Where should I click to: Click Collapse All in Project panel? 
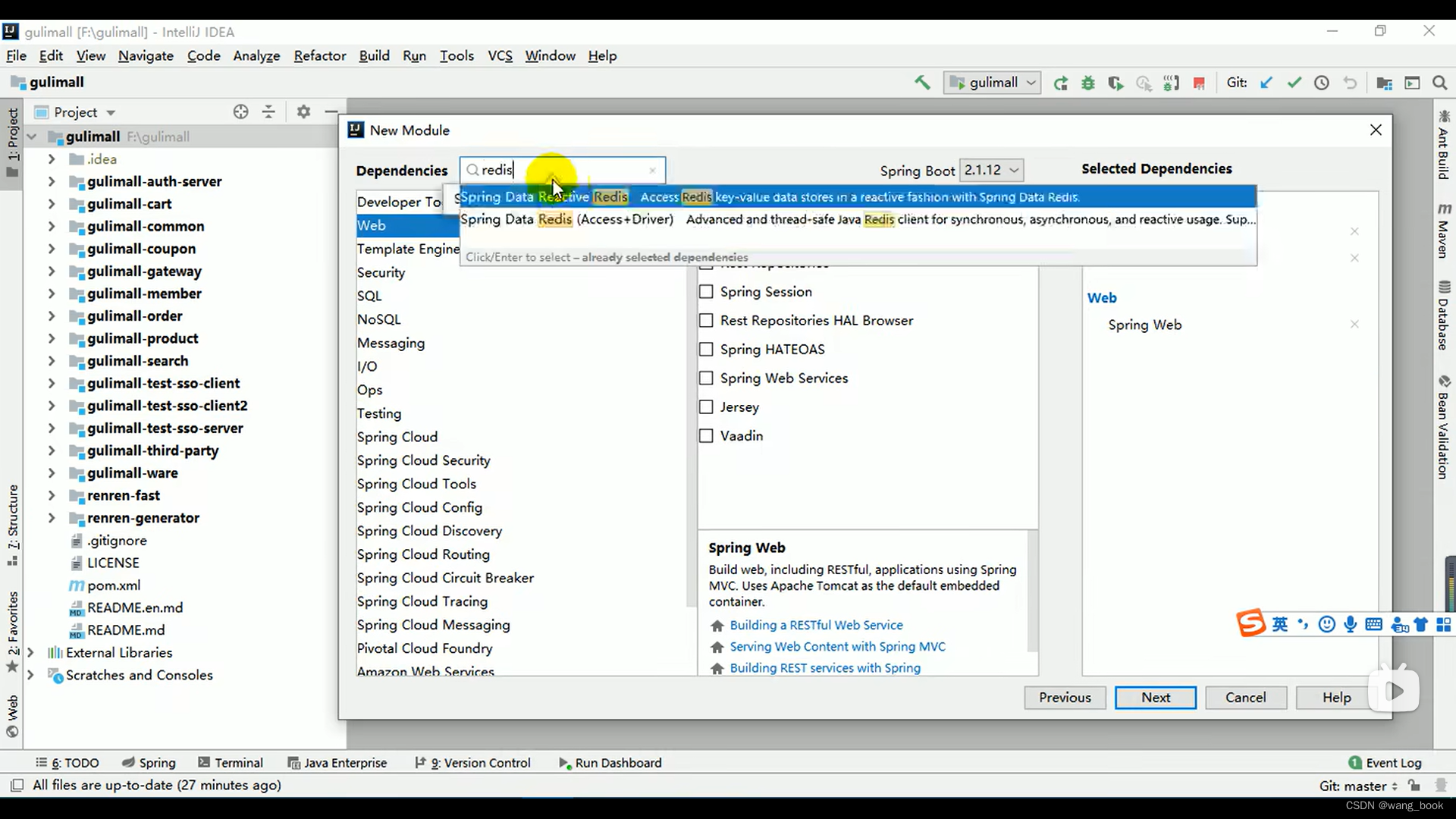click(x=268, y=111)
